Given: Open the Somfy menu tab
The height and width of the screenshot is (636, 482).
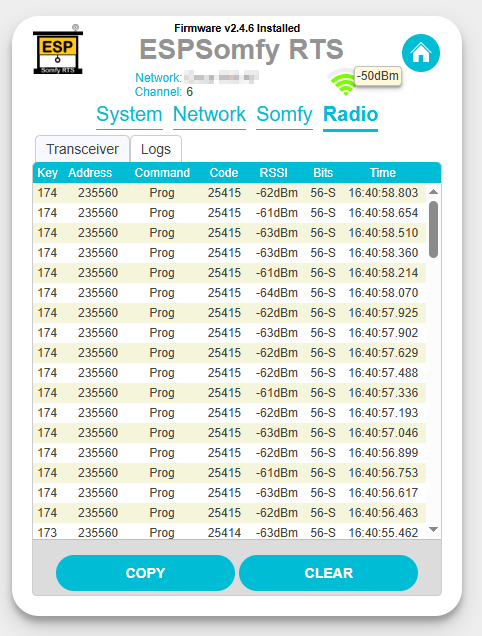Looking at the screenshot, I should click(x=284, y=115).
